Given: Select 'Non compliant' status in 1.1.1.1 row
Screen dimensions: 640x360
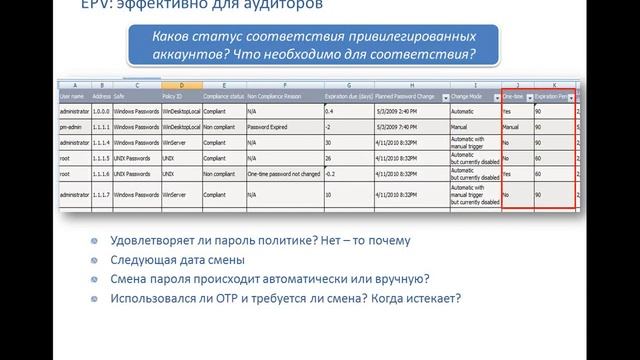Looking at the screenshot, I should pos(224,127).
